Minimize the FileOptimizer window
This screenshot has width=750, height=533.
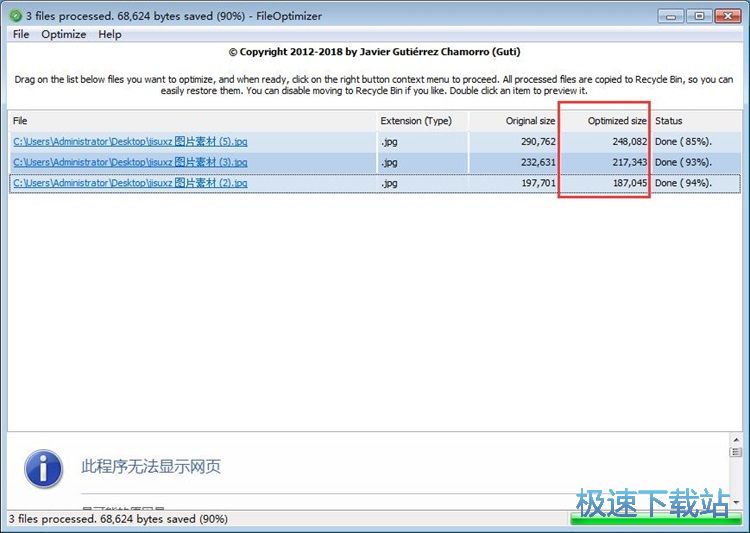671,16
